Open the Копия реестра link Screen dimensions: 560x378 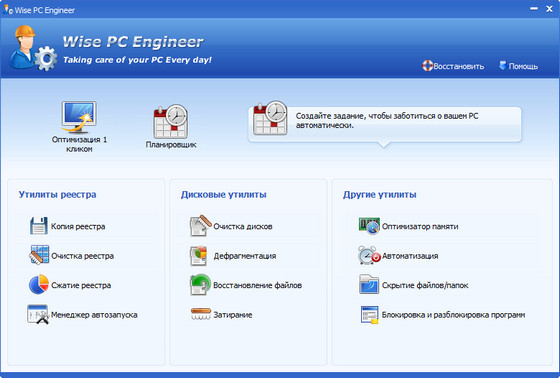(x=78, y=226)
